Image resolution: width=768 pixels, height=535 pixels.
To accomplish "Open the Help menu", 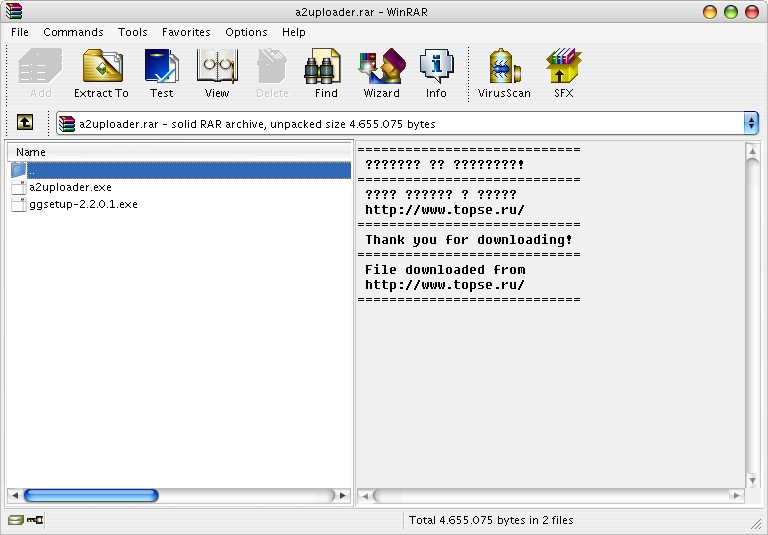I will click(294, 32).
